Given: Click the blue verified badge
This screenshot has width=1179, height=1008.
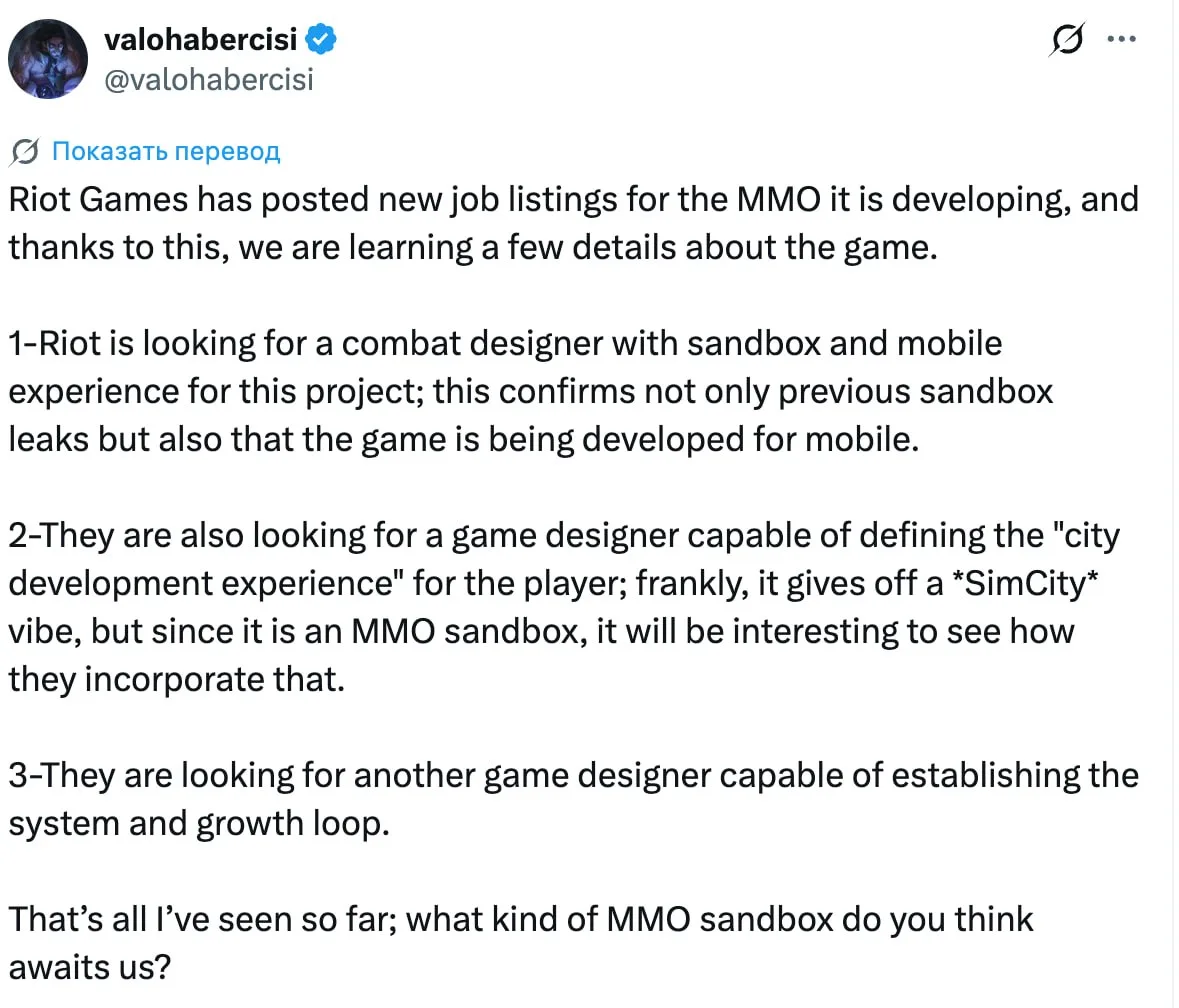Looking at the screenshot, I should tap(321, 39).
